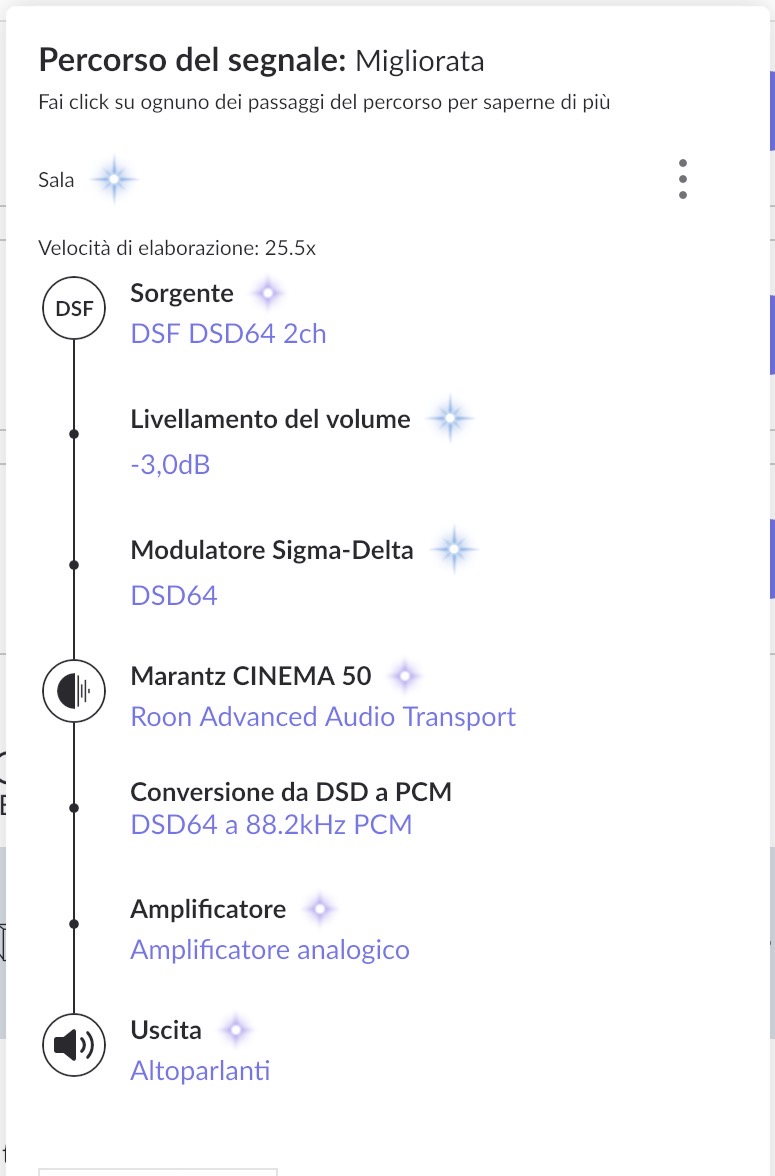The image size is (775, 1176).
Task: Click the quality star beside Sala
Action: tap(114, 180)
